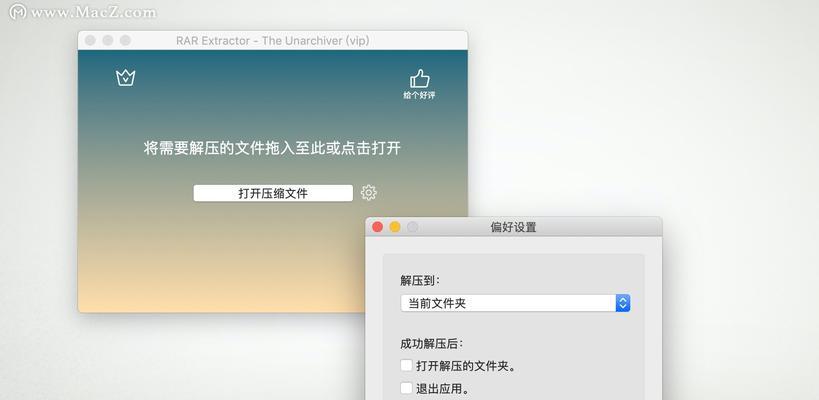Click the thumbs-up 给个好评 icon
This screenshot has height=400, width=819.
coord(419,79)
